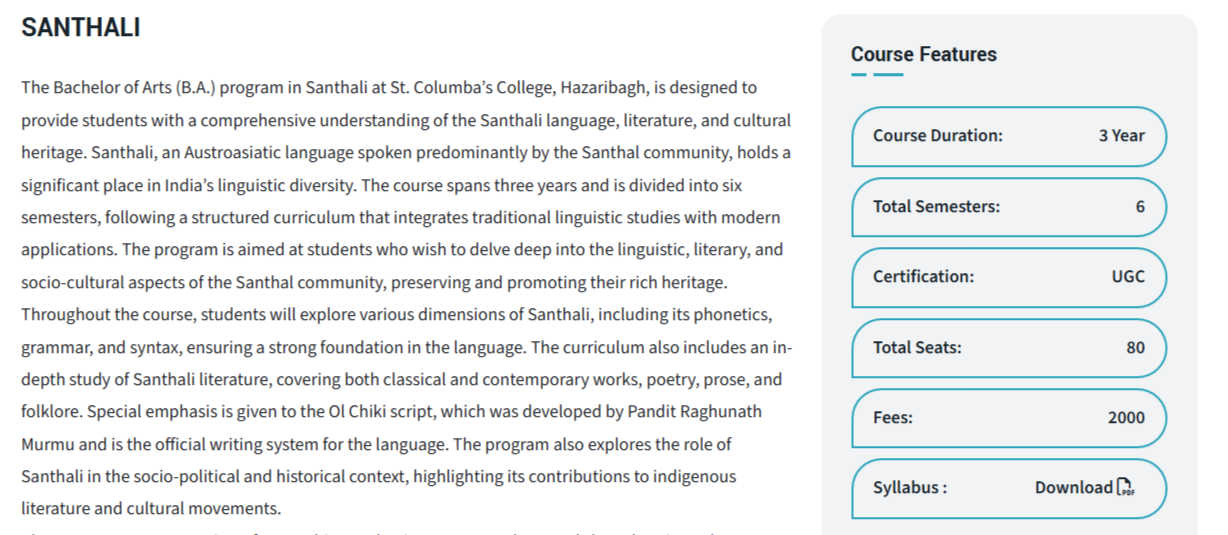
Task: Select the Course Duration label
Action: point(937,136)
